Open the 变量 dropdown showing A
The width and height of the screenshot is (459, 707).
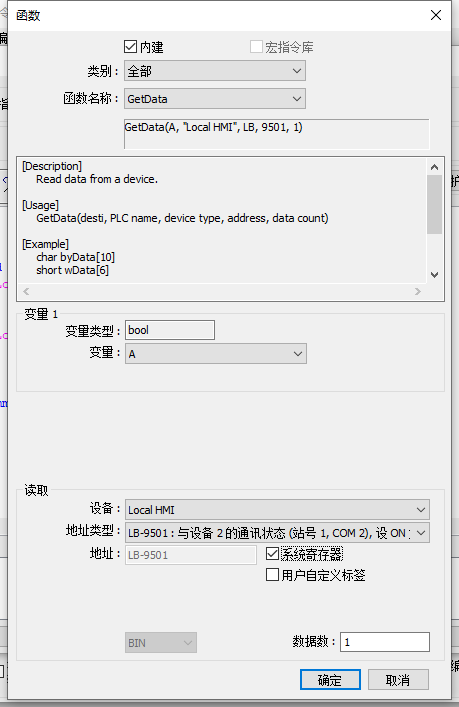tap(216, 354)
